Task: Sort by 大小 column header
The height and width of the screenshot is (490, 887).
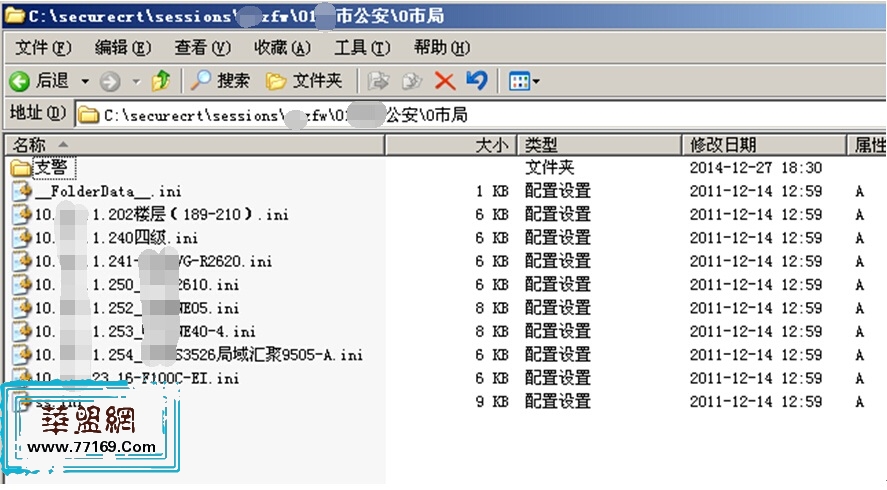Action: [x=491, y=146]
